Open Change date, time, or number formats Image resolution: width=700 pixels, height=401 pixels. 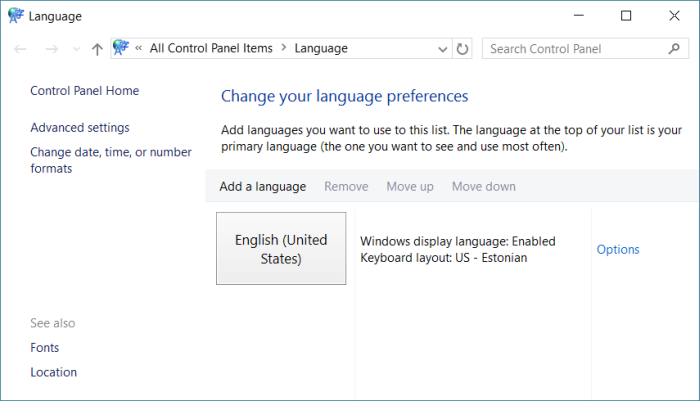click(111, 160)
